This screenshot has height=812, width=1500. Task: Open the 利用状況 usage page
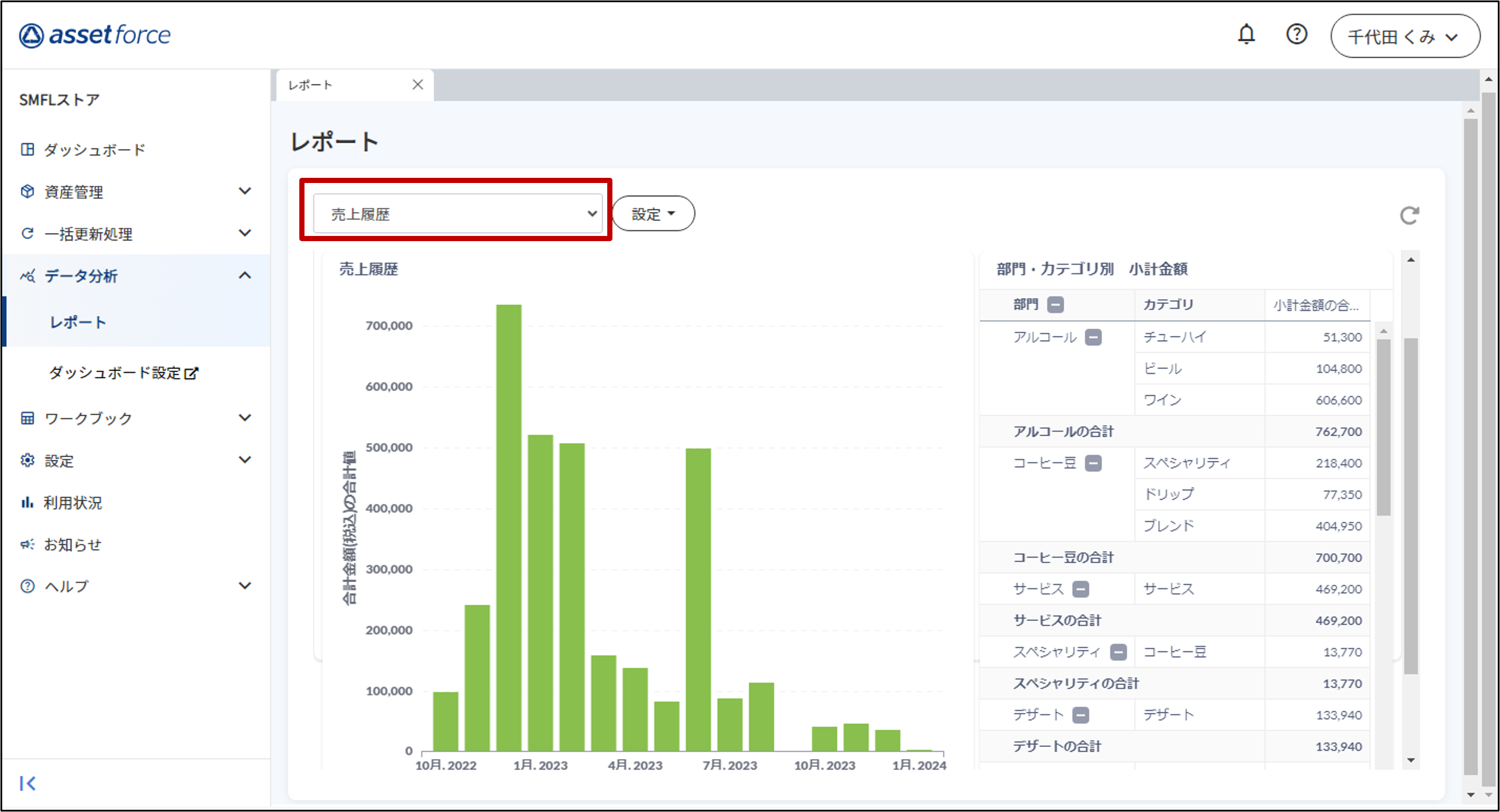72,502
